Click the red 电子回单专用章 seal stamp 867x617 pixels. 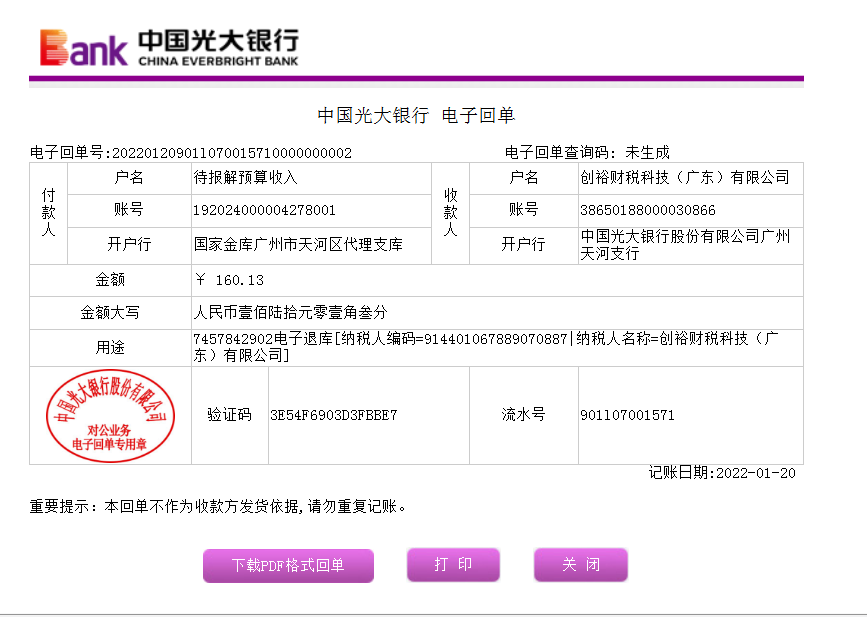[x=110, y=415]
